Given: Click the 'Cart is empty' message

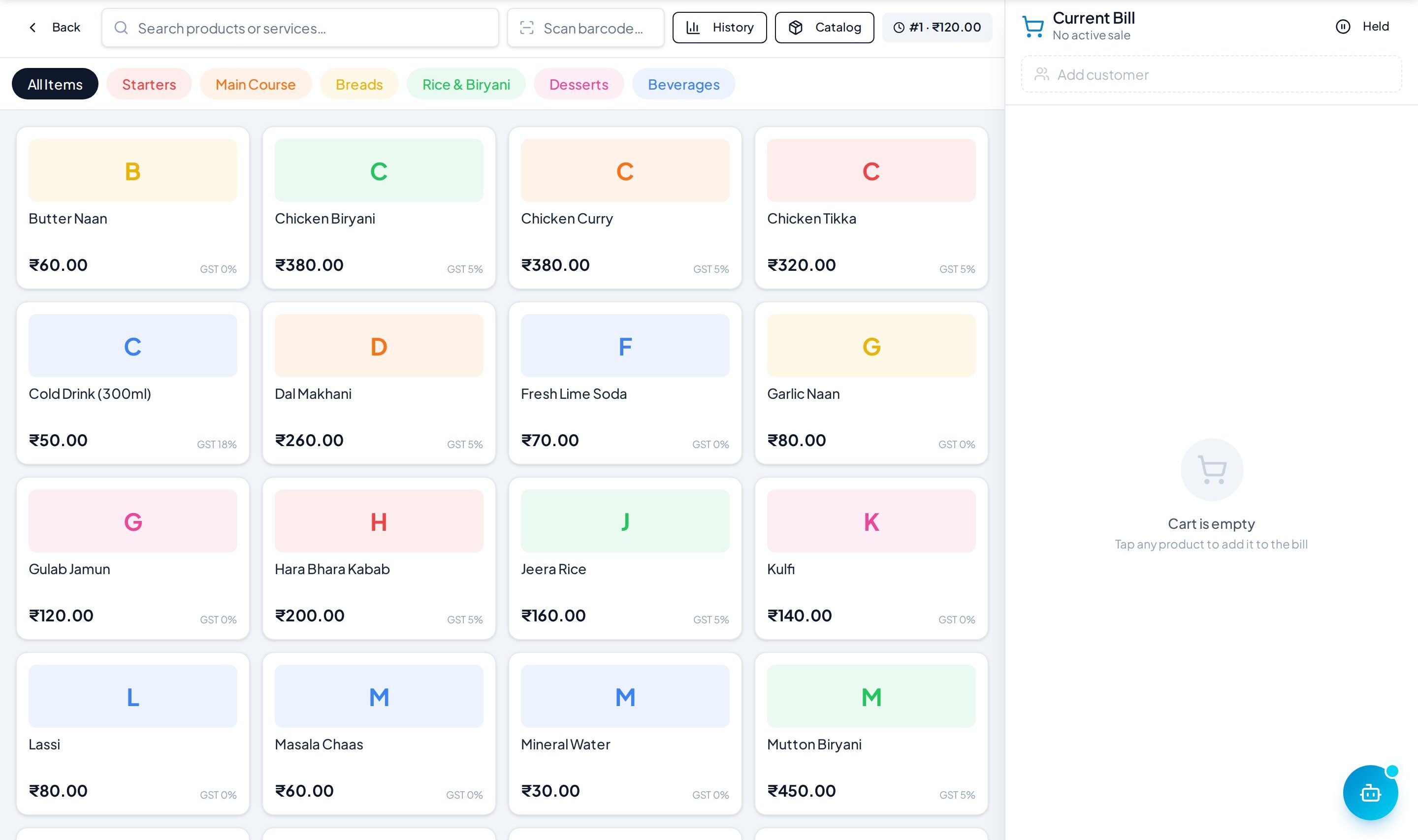Looking at the screenshot, I should (1212, 523).
